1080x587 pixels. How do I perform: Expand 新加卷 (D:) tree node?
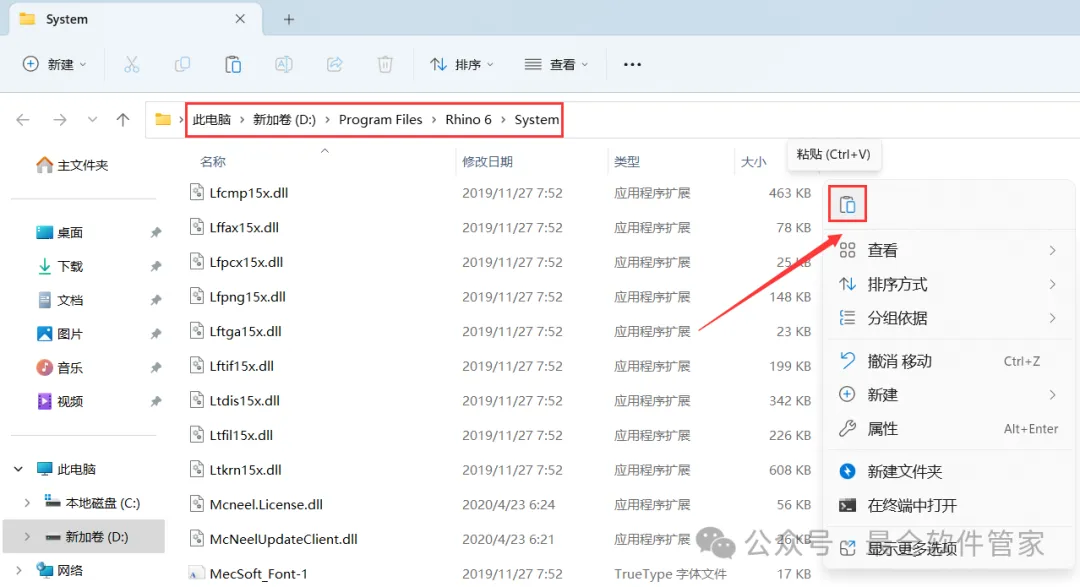27,537
